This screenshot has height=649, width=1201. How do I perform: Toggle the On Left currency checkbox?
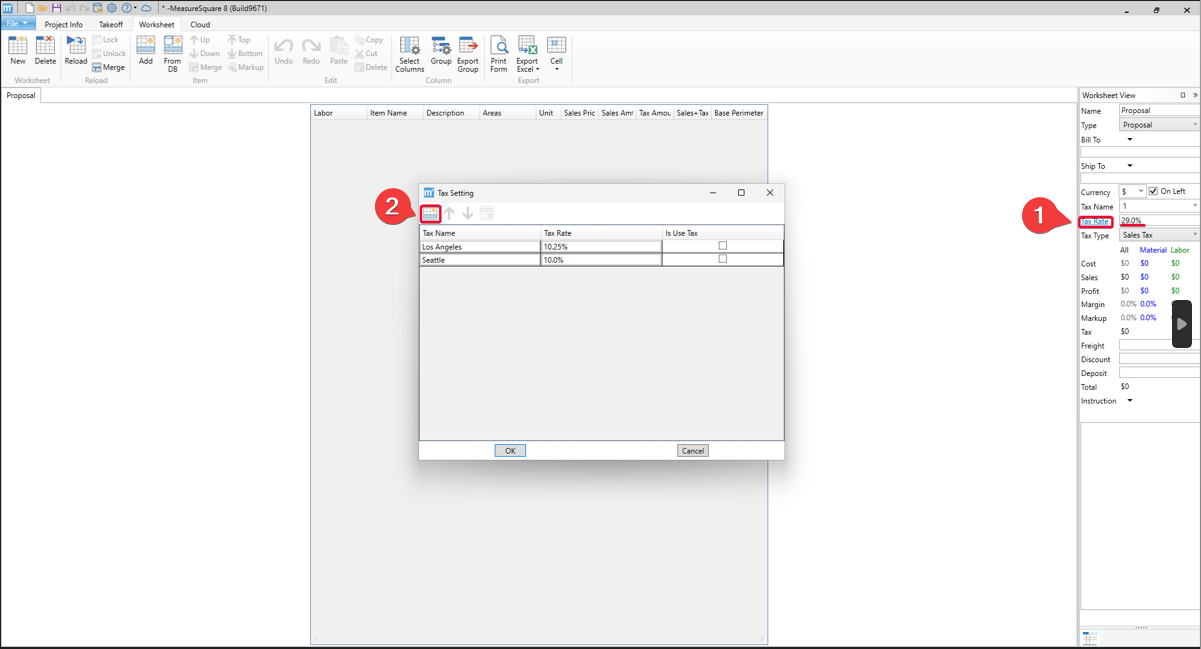1153,191
